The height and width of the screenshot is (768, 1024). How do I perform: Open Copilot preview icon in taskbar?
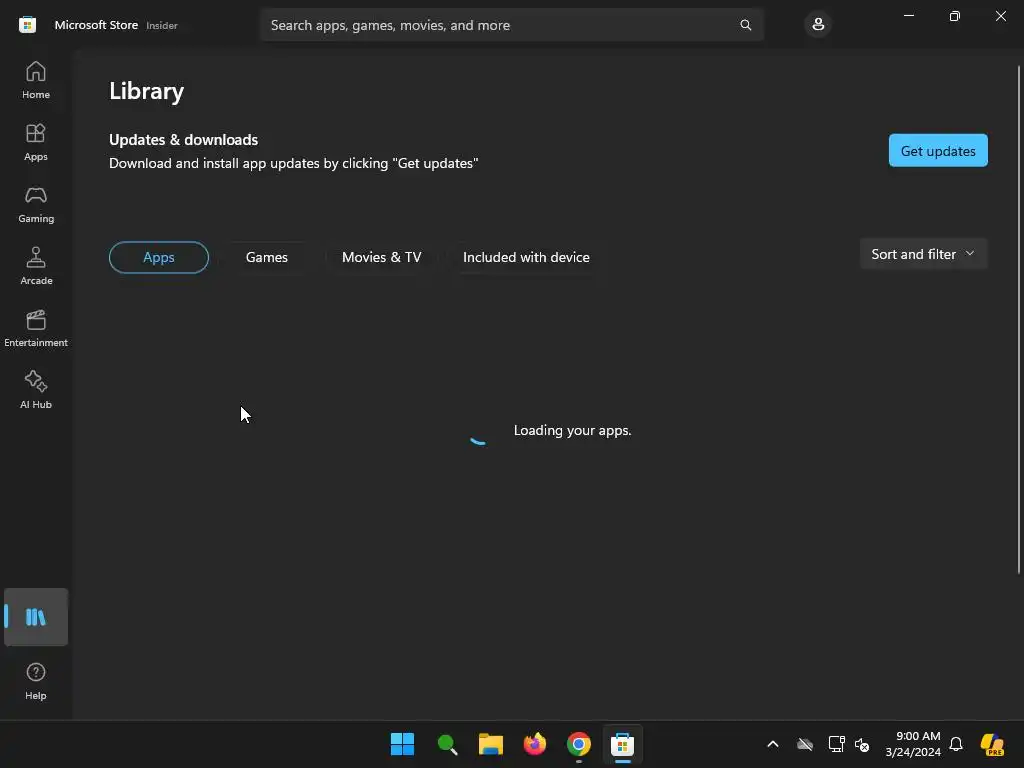[x=993, y=744]
